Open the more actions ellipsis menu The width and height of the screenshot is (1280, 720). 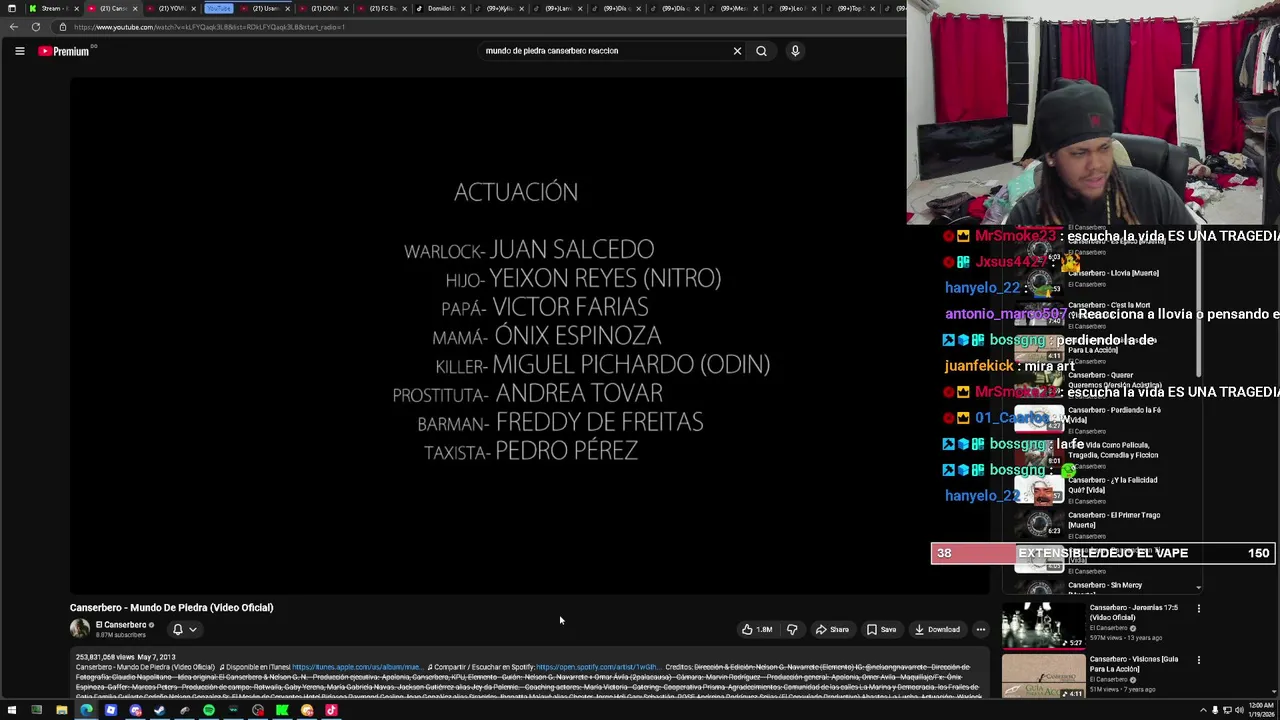pyautogui.click(x=980, y=630)
